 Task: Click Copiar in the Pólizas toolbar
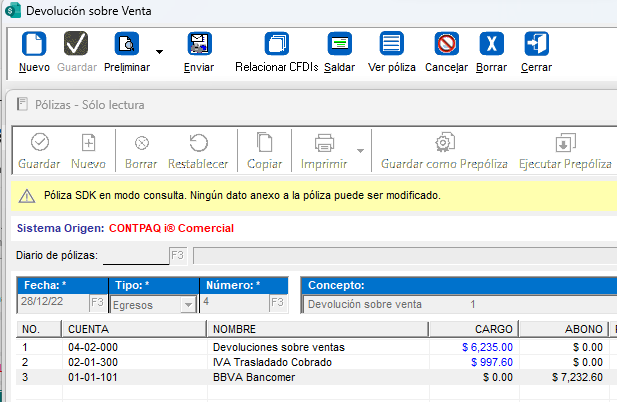pyautogui.click(x=264, y=150)
